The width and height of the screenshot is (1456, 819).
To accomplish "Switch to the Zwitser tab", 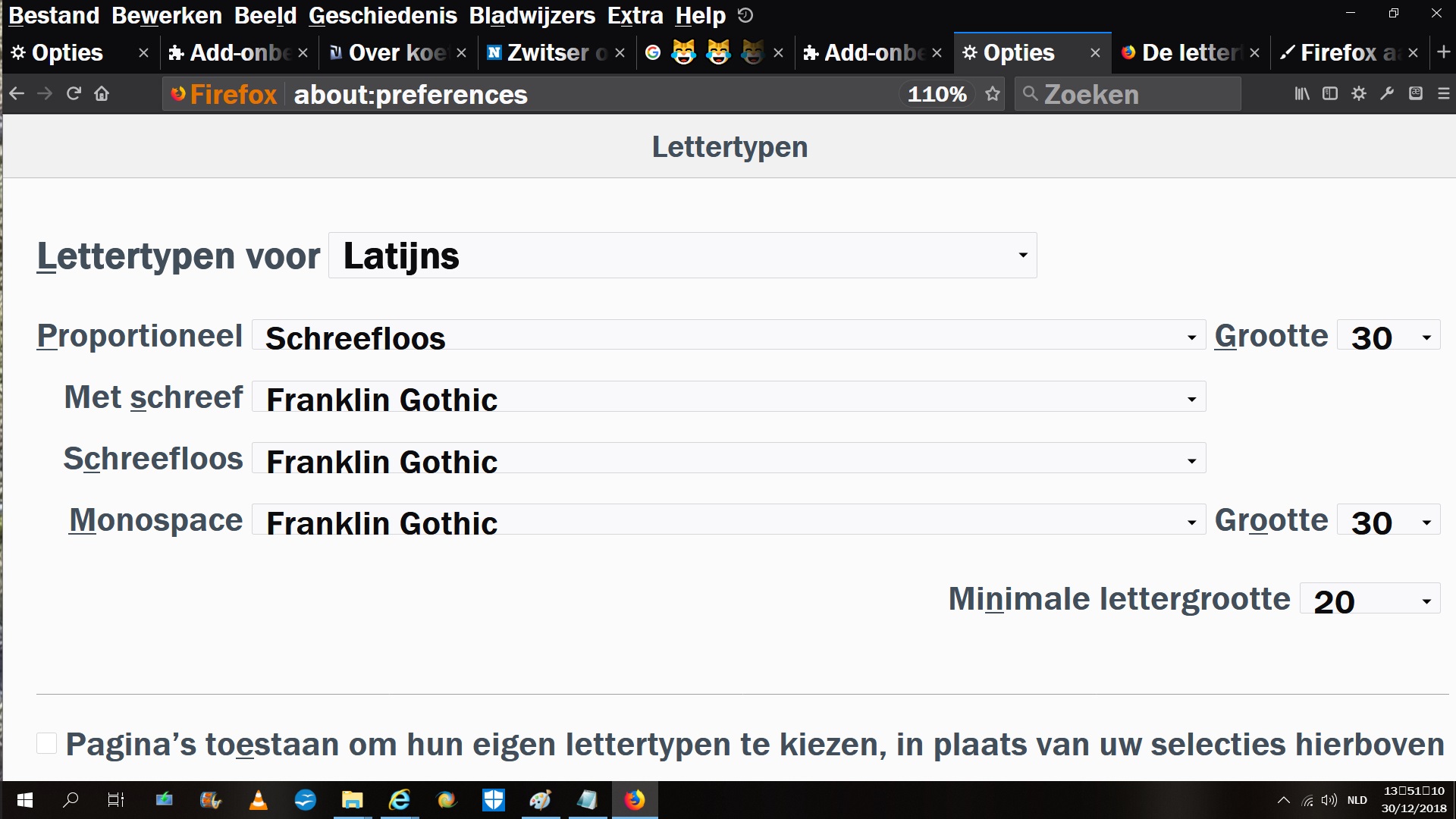I will click(548, 52).
